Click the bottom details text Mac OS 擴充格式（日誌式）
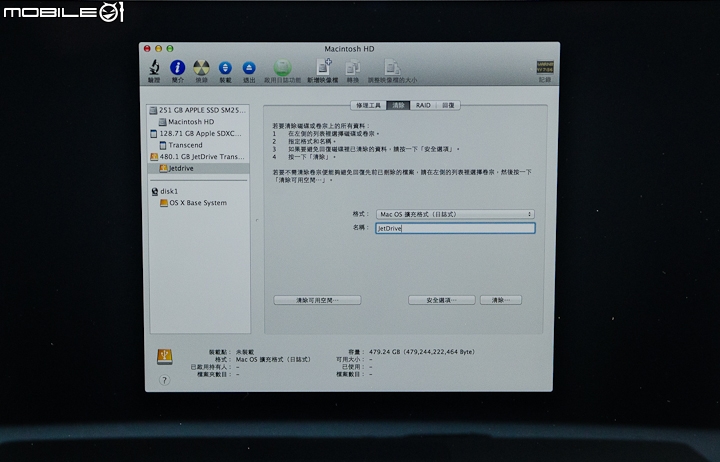The width and height of the screenshot is (720, 462). (x=273, y=360)
